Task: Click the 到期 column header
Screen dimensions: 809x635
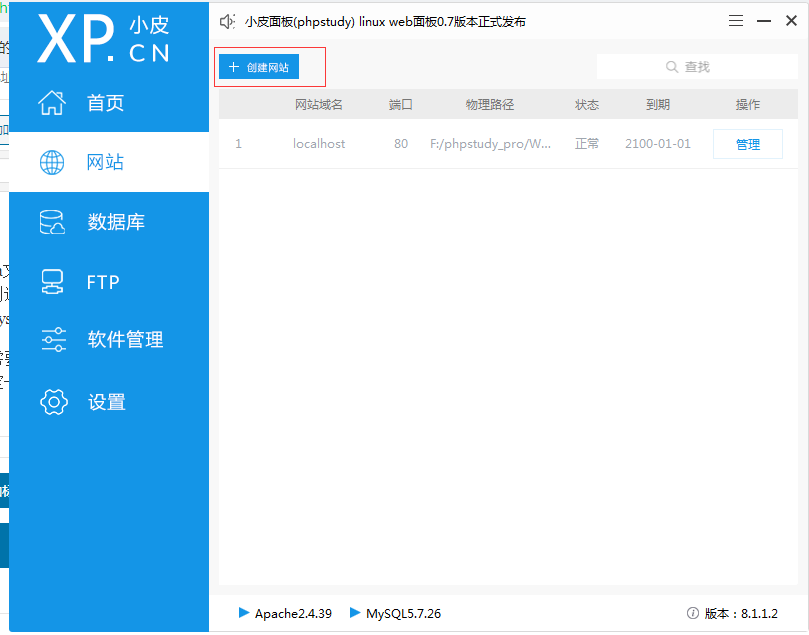Action: pos(658,105)
